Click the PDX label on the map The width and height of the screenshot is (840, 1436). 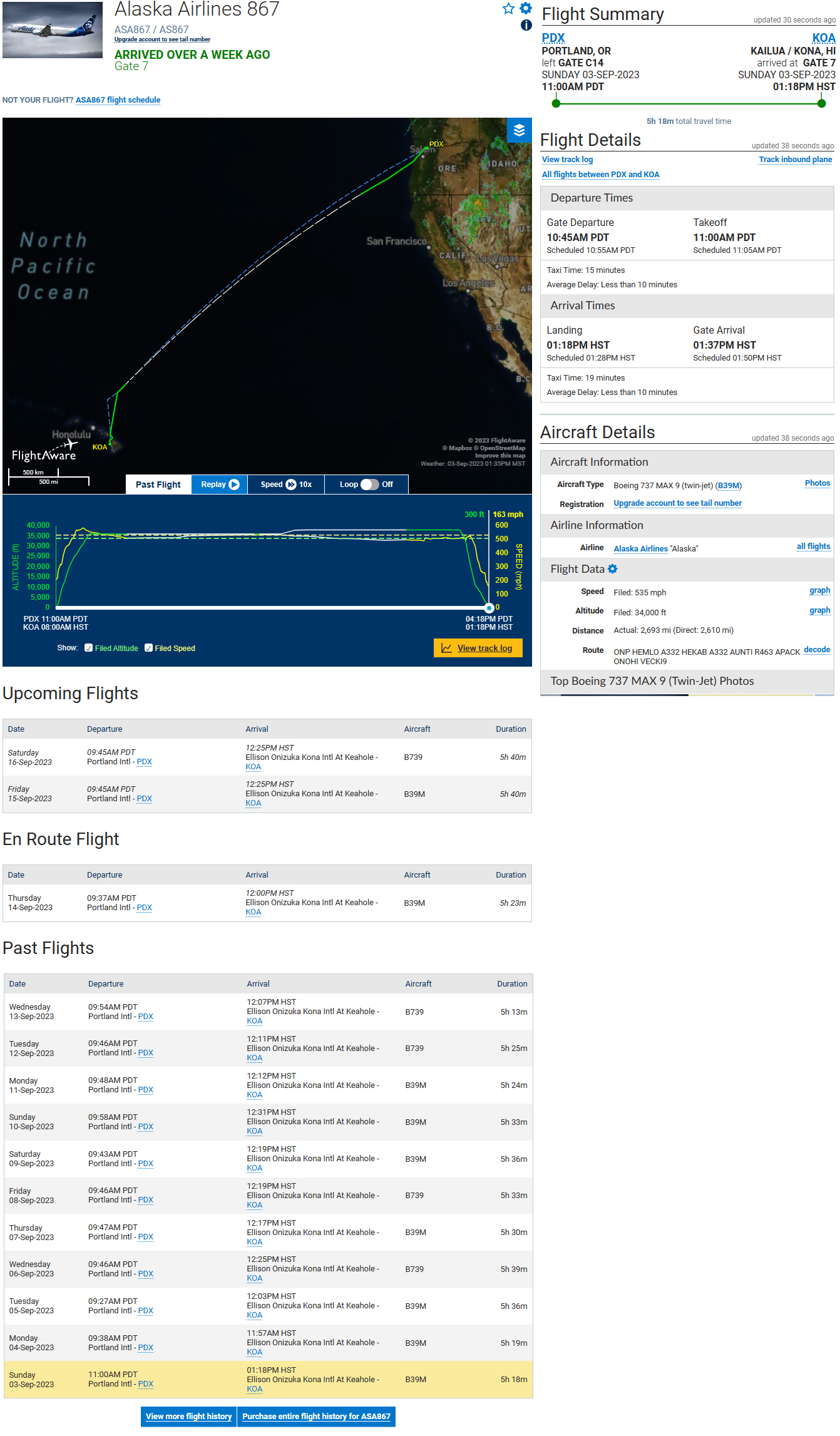click(x=436, y=144)
